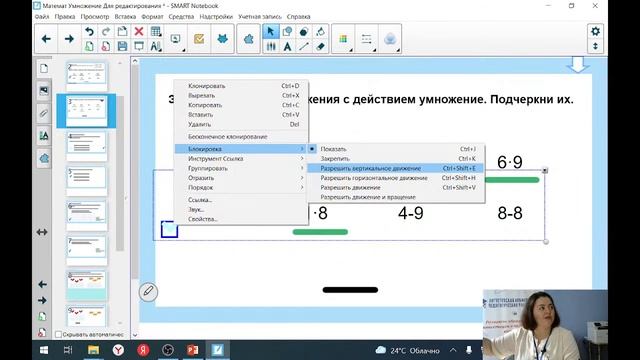Viewport: 640px width, 360px height.
Task: Open Gallery tab in sidebar
Action: (44, 90)
